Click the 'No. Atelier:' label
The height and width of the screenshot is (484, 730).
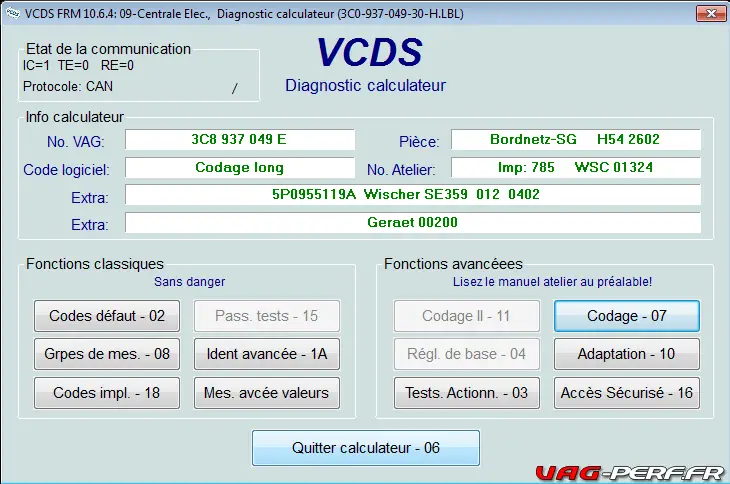pyautogui.click(x=401, y=170)
